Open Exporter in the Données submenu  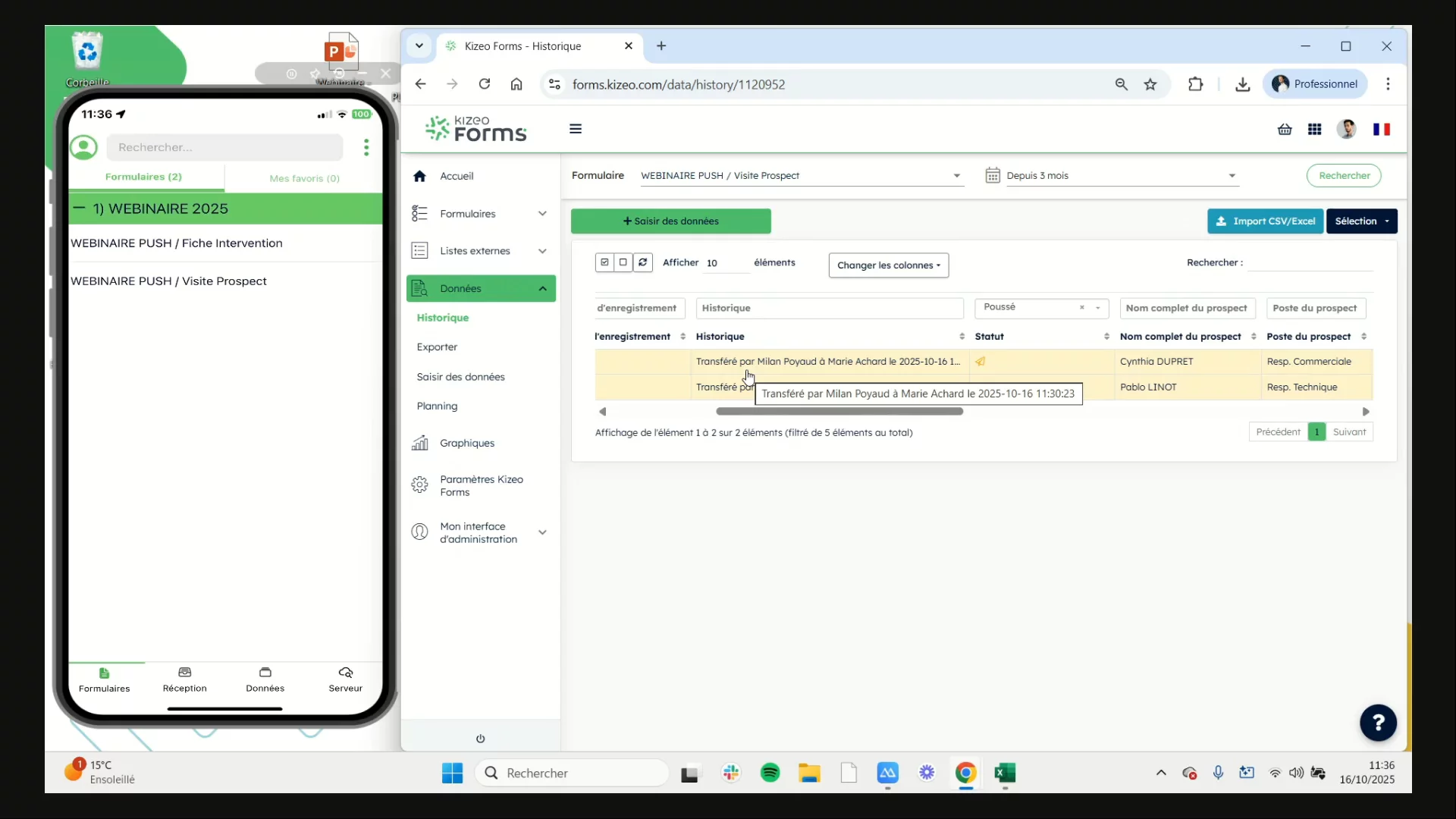(437, 347)
